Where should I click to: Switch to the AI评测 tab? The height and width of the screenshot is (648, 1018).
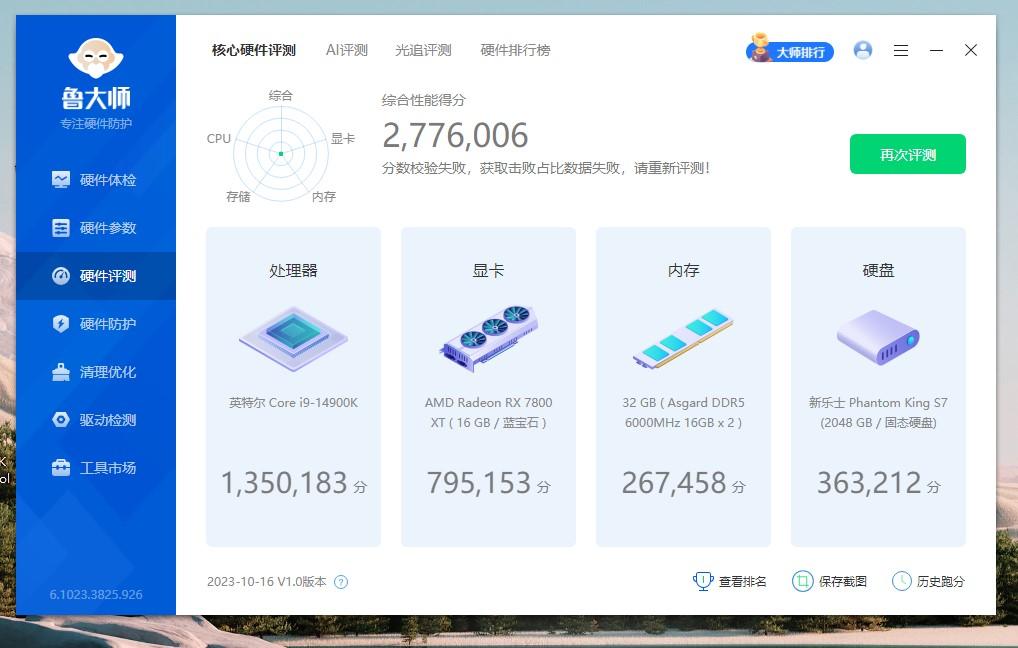coord(347,50)
